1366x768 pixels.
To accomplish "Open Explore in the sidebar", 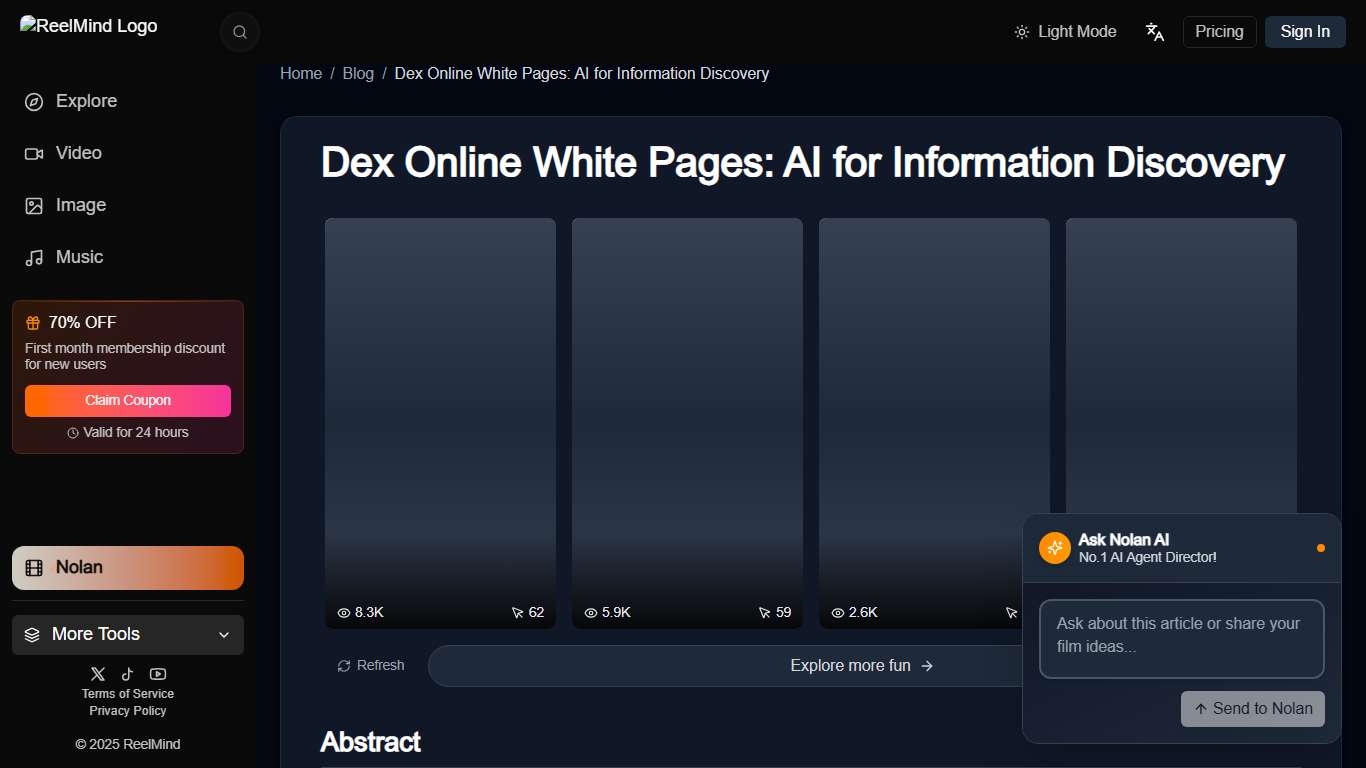I will tap(86, 101).
